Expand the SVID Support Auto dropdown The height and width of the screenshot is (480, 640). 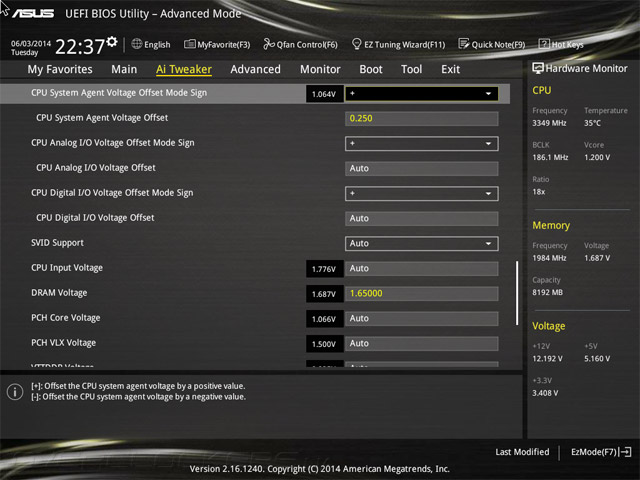(422, 244)
